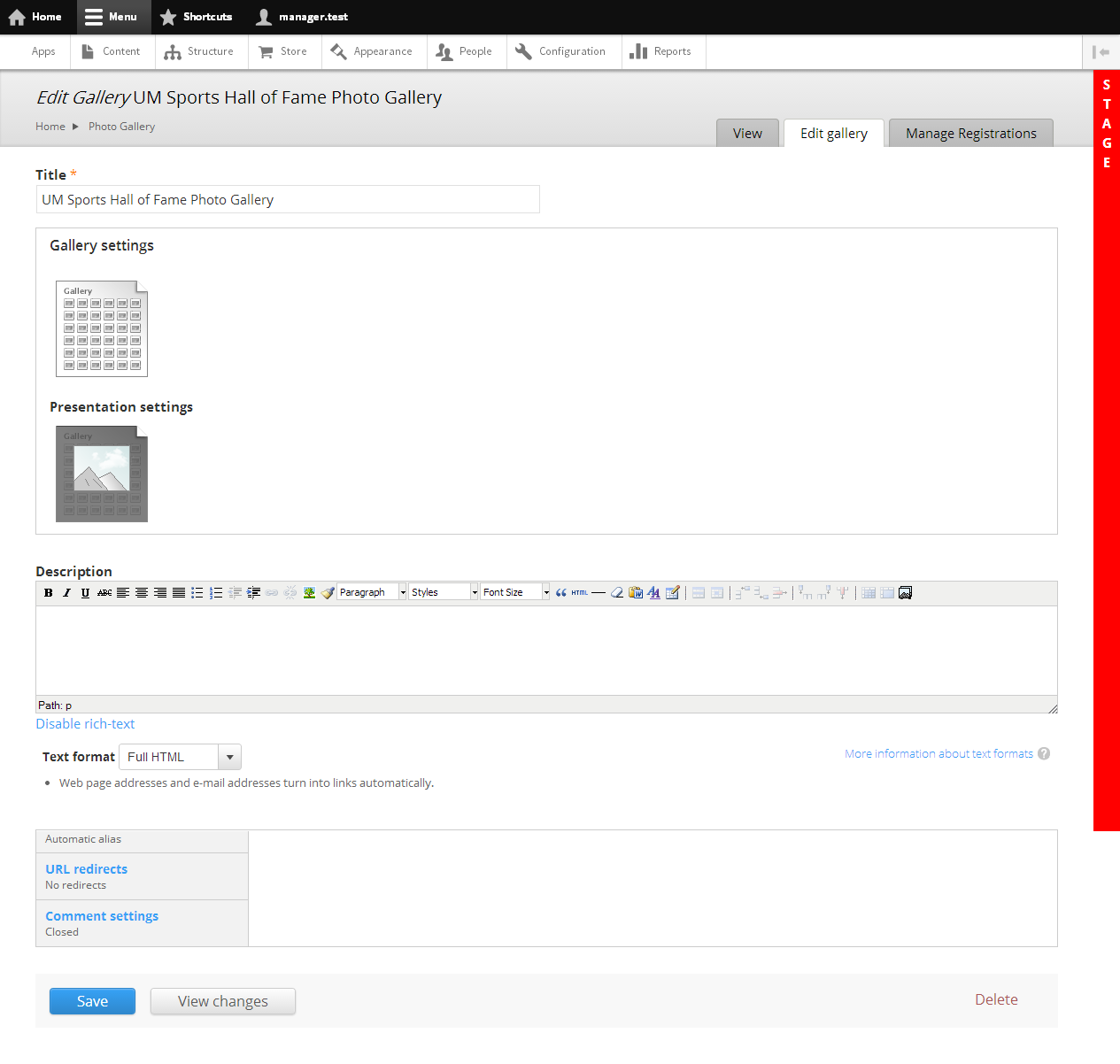
Task: Click the unlink broken-chain icon
Action: [x=290, y=593]
